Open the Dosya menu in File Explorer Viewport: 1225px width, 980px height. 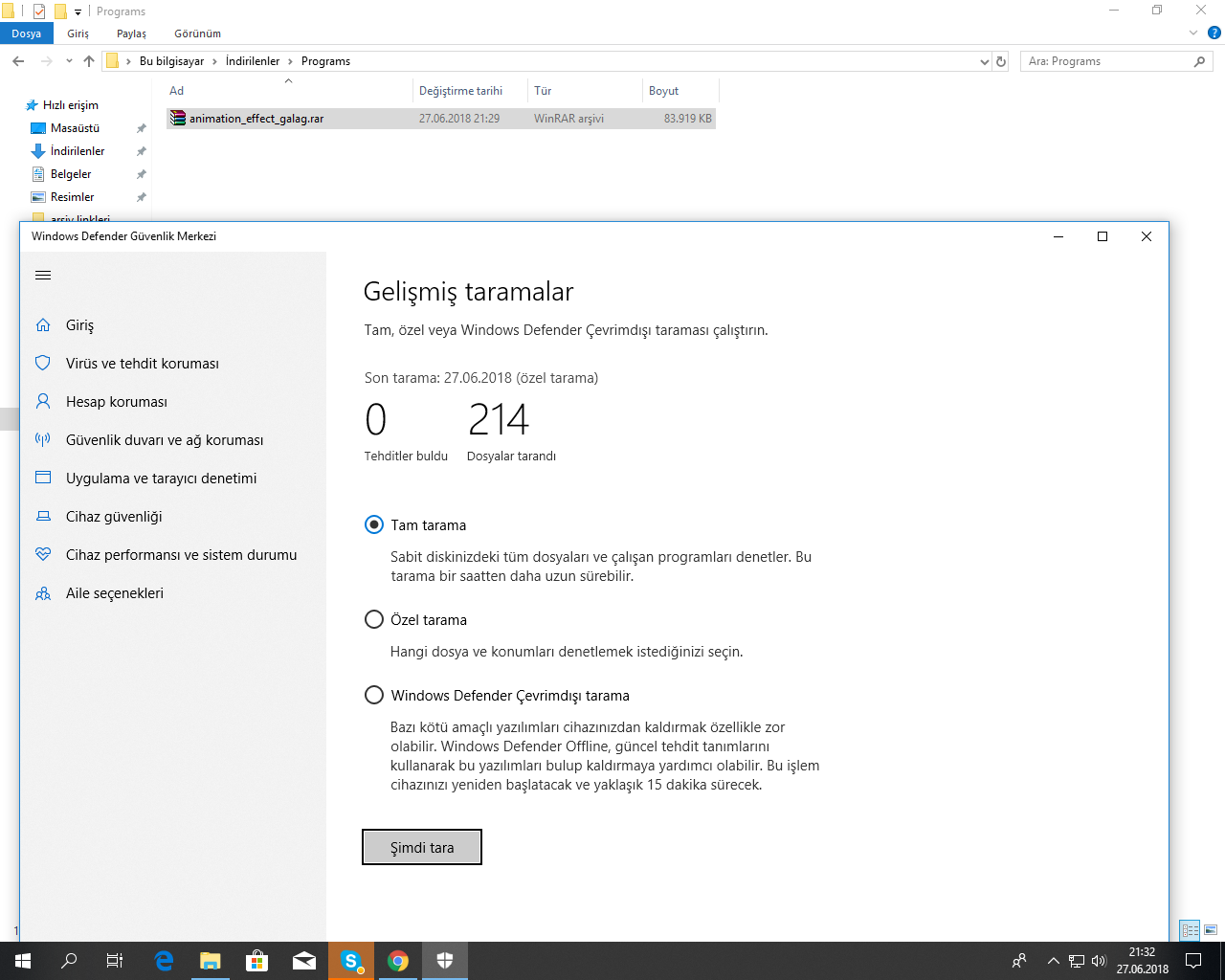tap(27, 33)
